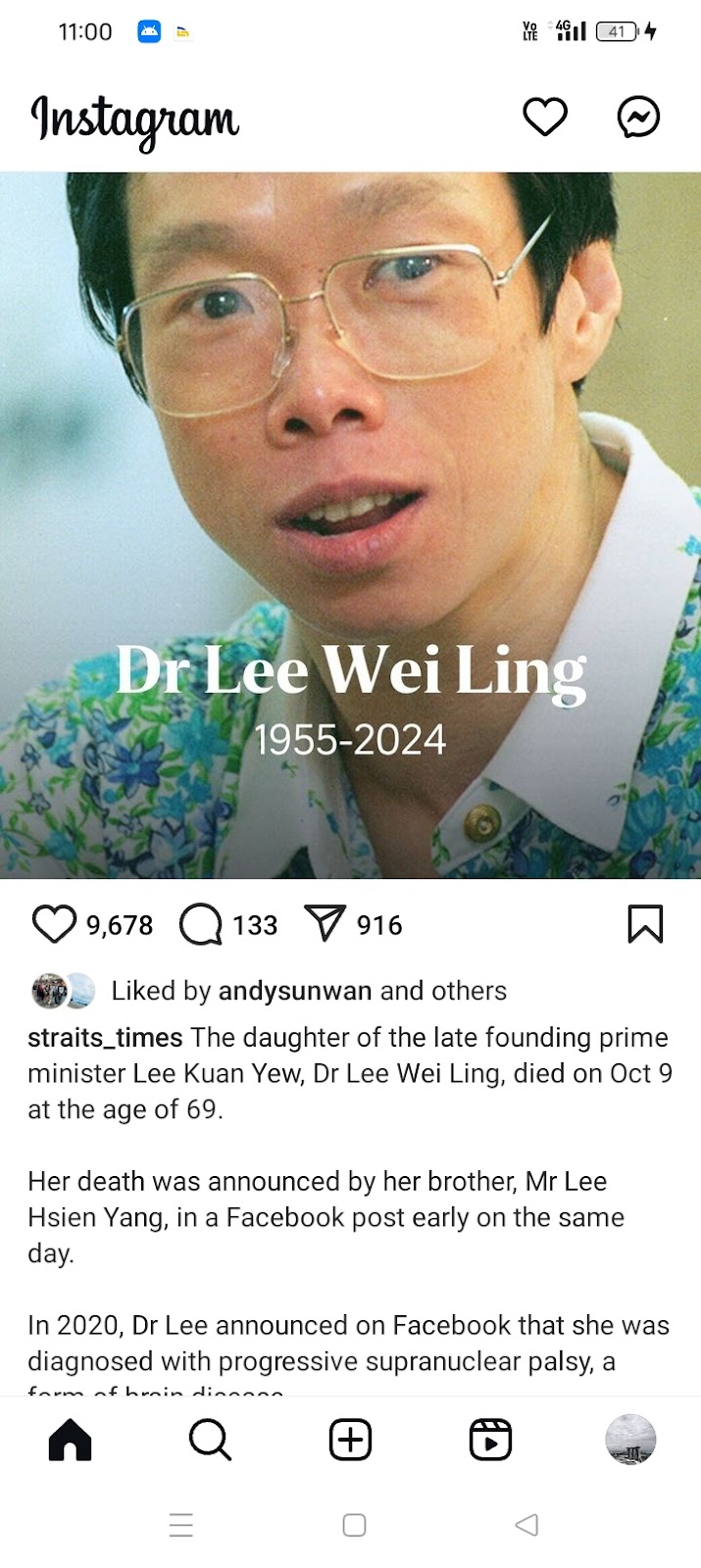Open comments via speech bubble icon
The image size is (701, 1568).
click(x=201, y=924)
